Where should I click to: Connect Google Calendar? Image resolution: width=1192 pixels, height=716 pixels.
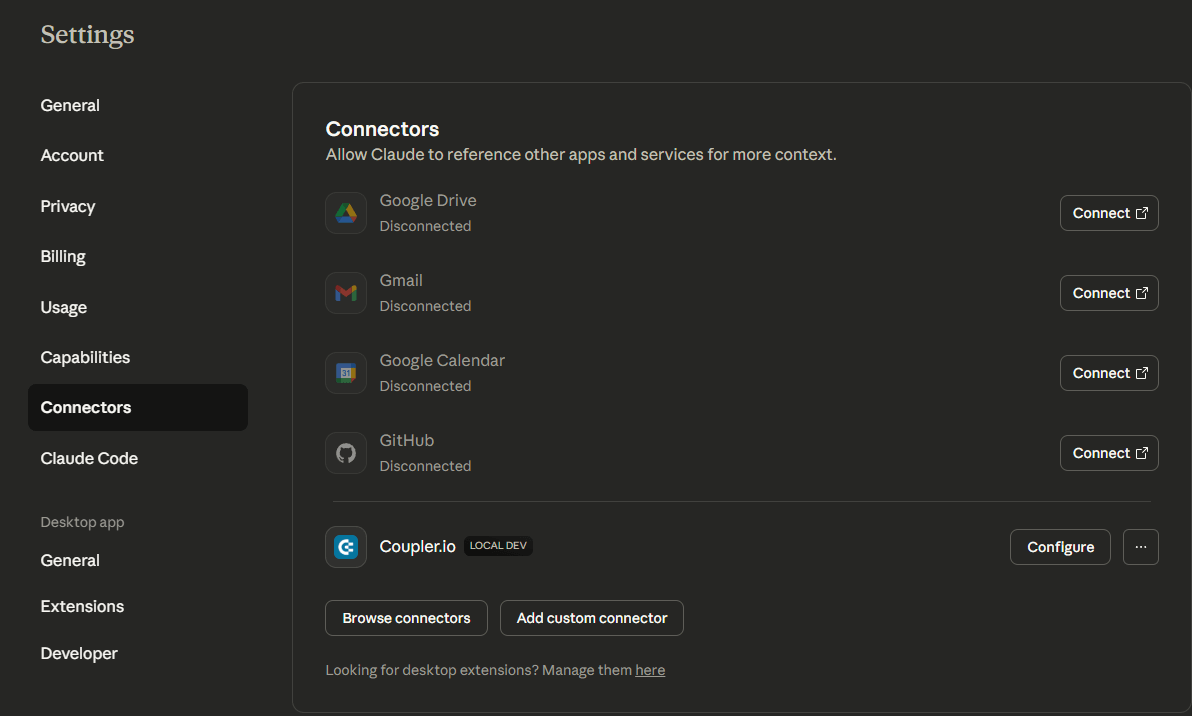pos(1108,373)
